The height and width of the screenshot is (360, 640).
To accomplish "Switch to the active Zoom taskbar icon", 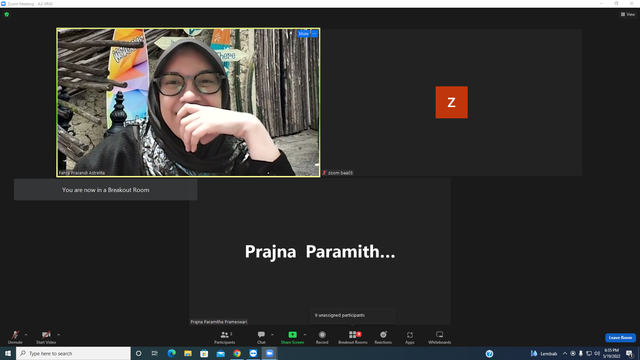I will [269, 353].
